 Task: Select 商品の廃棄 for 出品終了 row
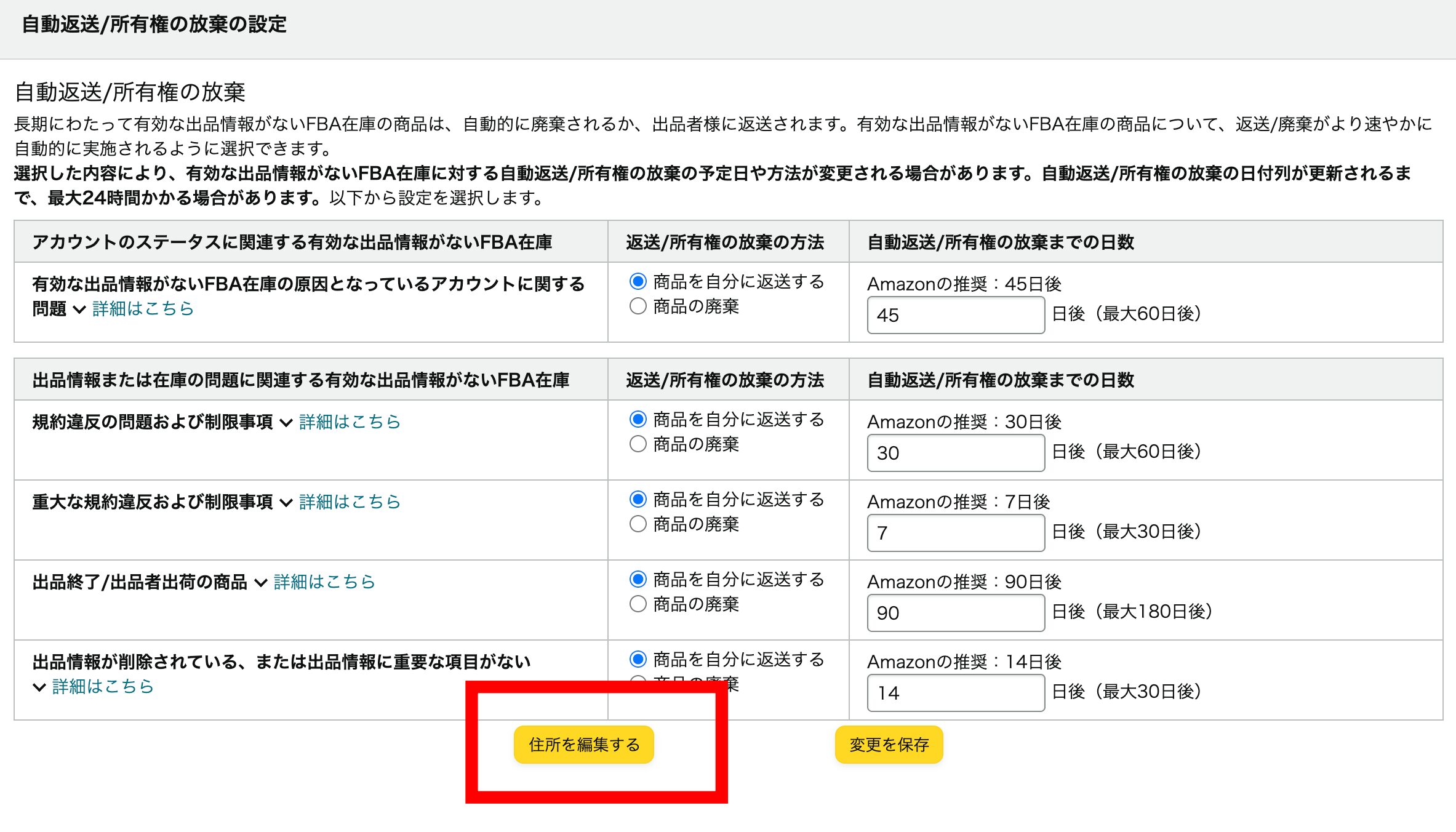click(x=638, y=604)
